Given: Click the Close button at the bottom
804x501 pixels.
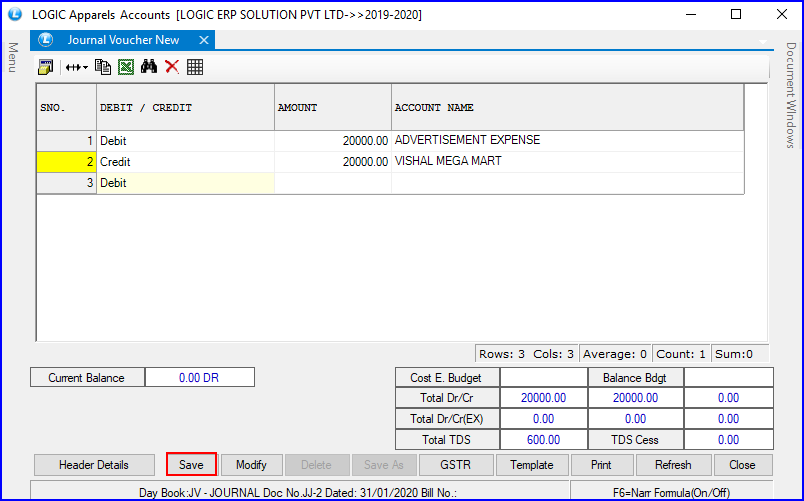Looking at the screenshot, I should pos(742,465).
